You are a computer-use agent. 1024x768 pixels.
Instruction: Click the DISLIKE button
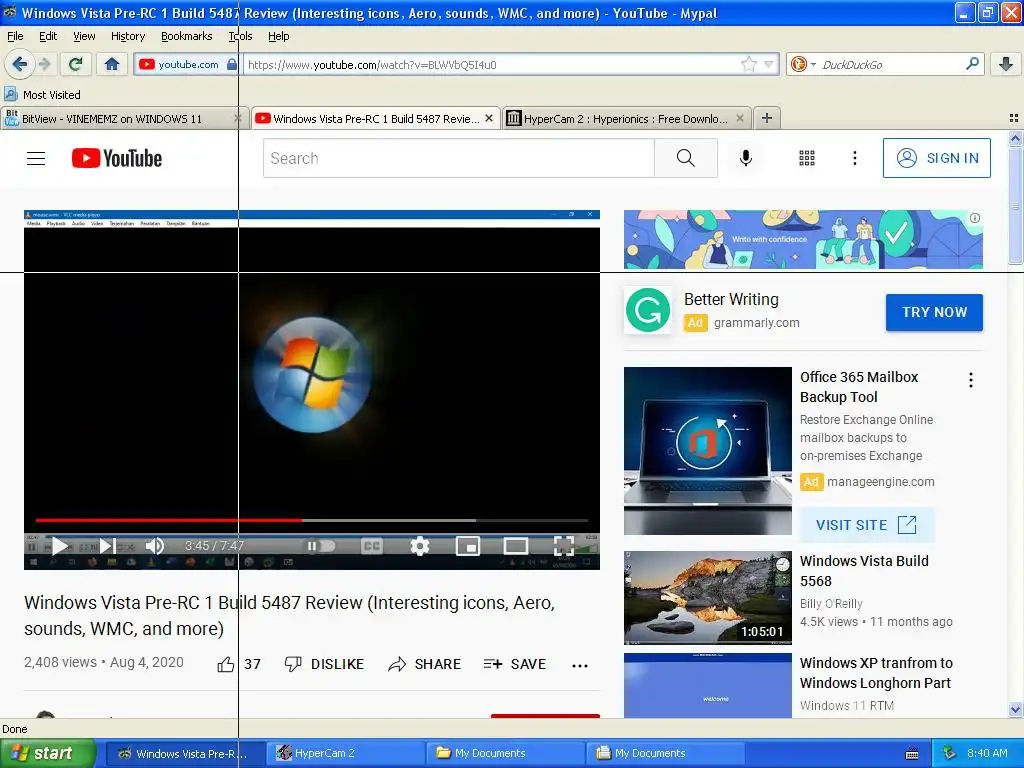click(324, 664)
